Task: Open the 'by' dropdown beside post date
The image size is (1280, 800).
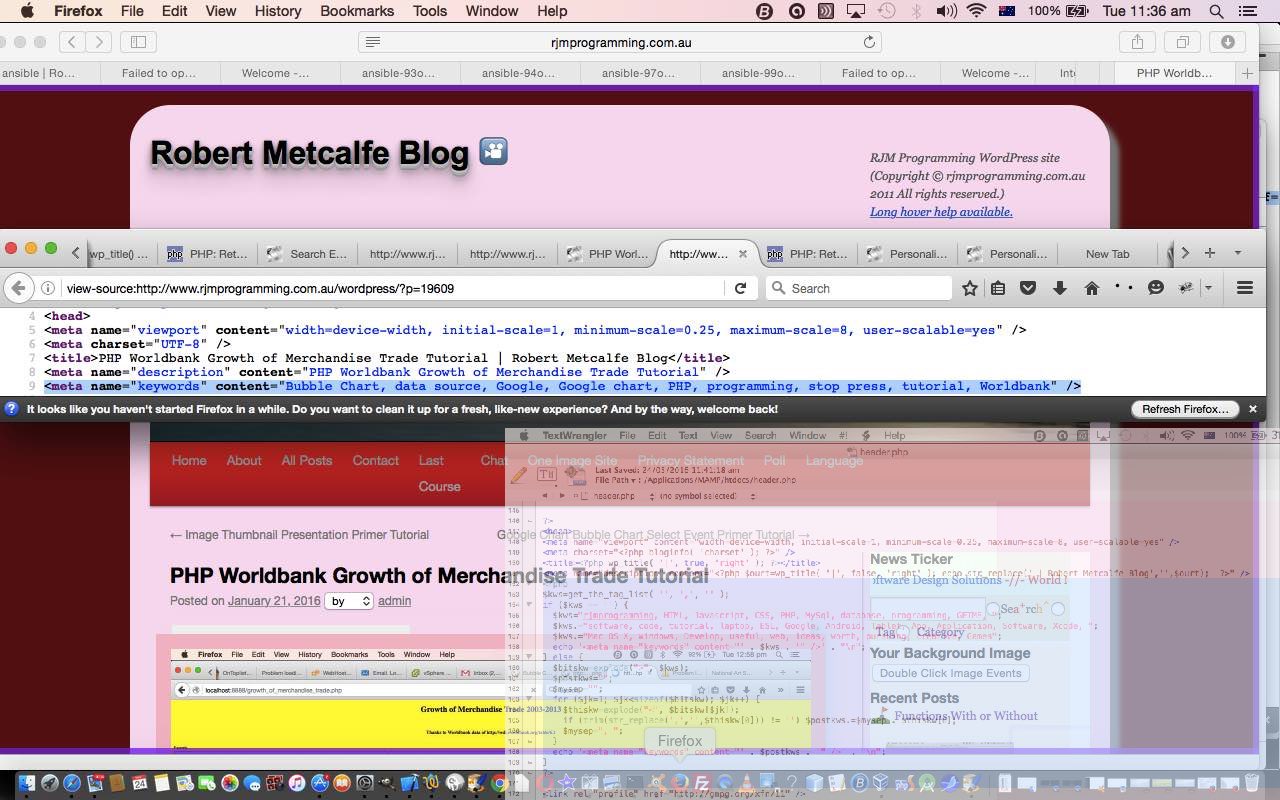Action: pyautogui.click(x=351, y=601)
